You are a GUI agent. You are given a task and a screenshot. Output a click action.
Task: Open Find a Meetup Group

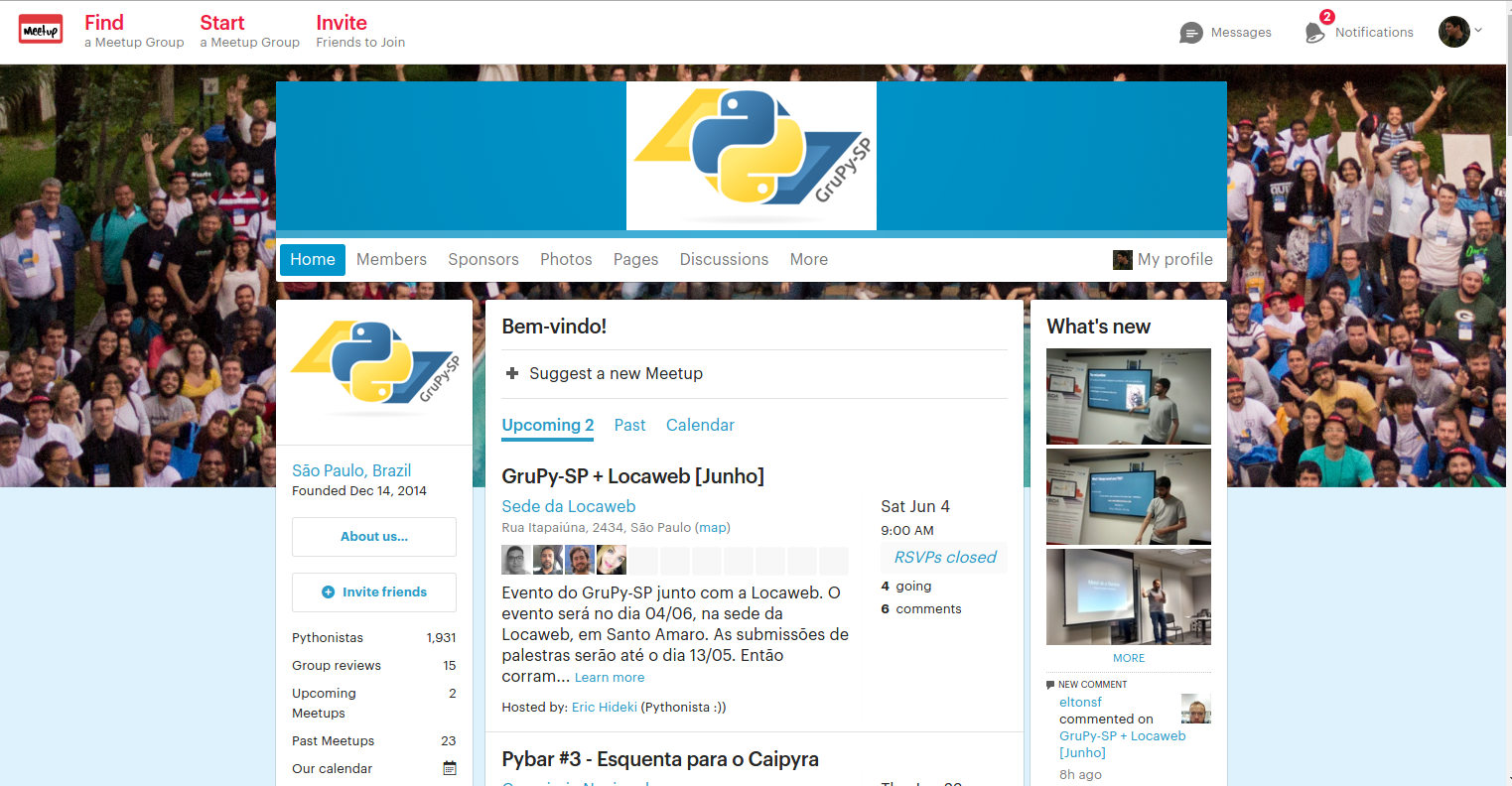point(134,31)
